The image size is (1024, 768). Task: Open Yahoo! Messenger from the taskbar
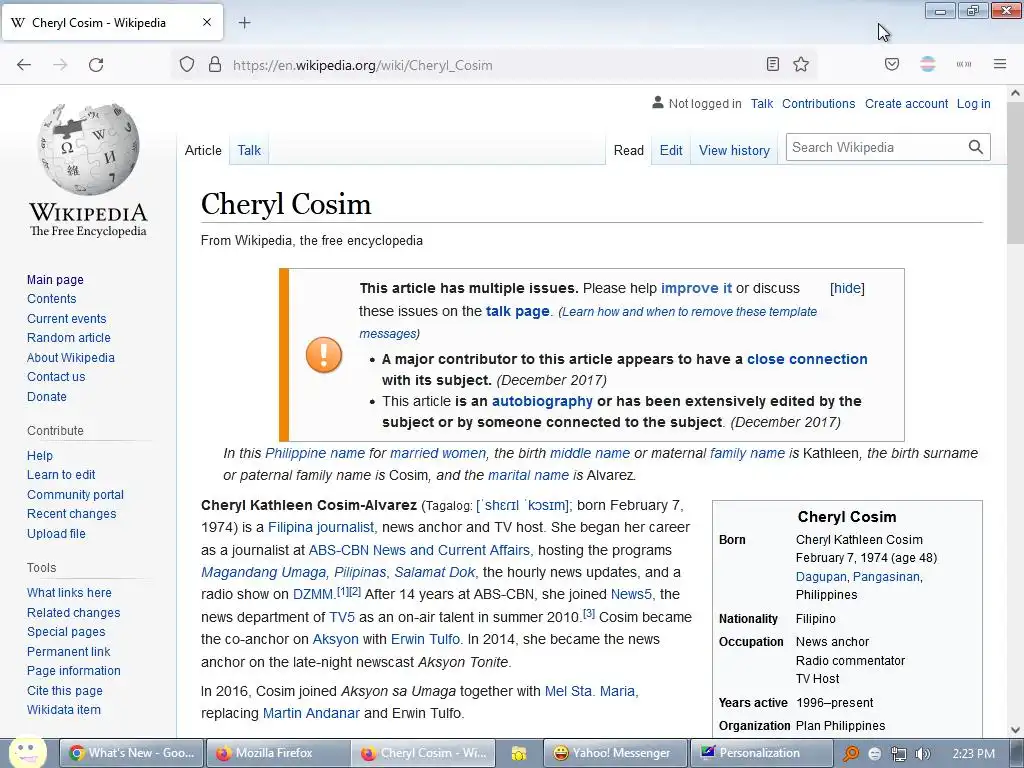(x=616, y=753)
